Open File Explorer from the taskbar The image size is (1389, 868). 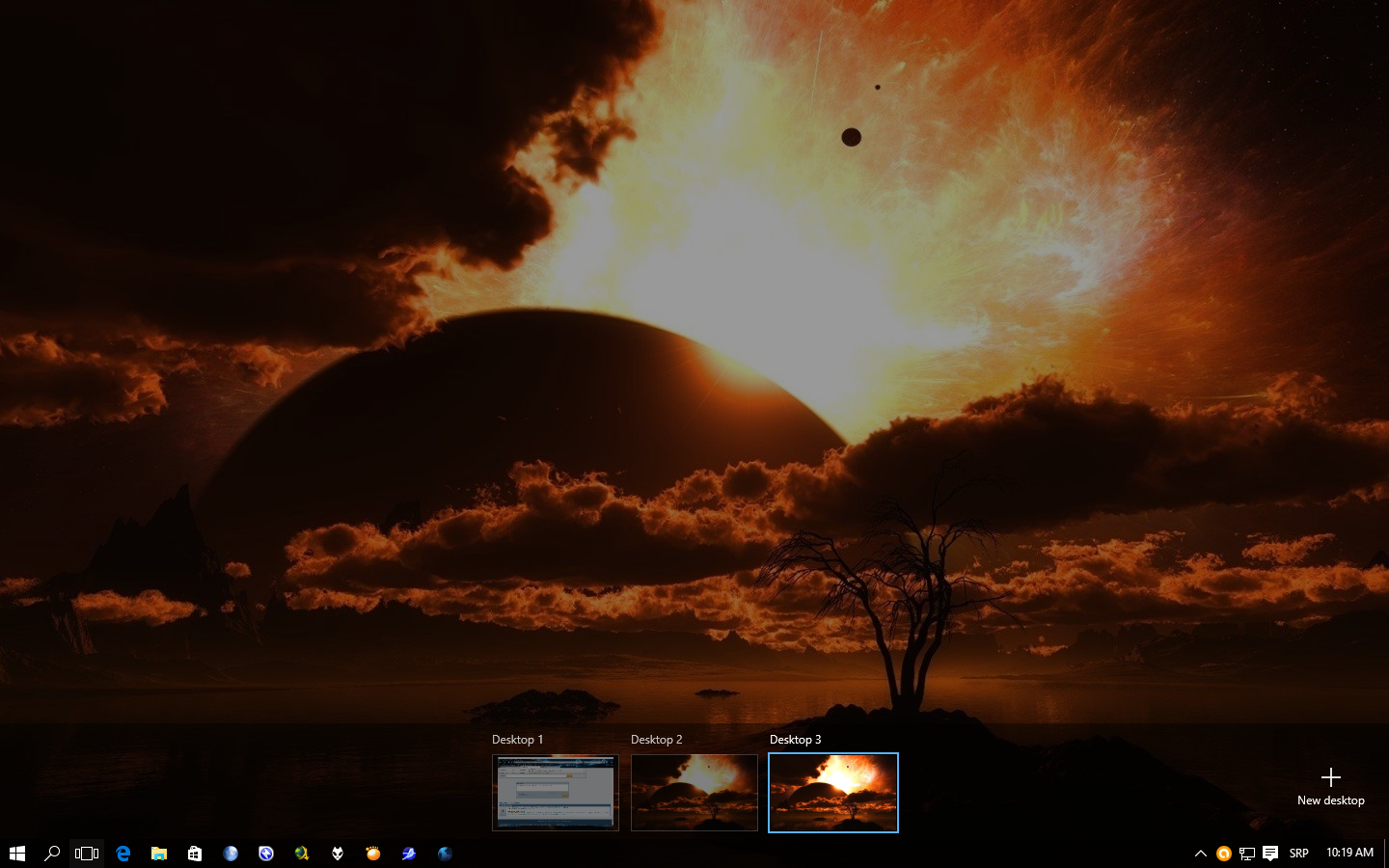(x=159, y=854)
